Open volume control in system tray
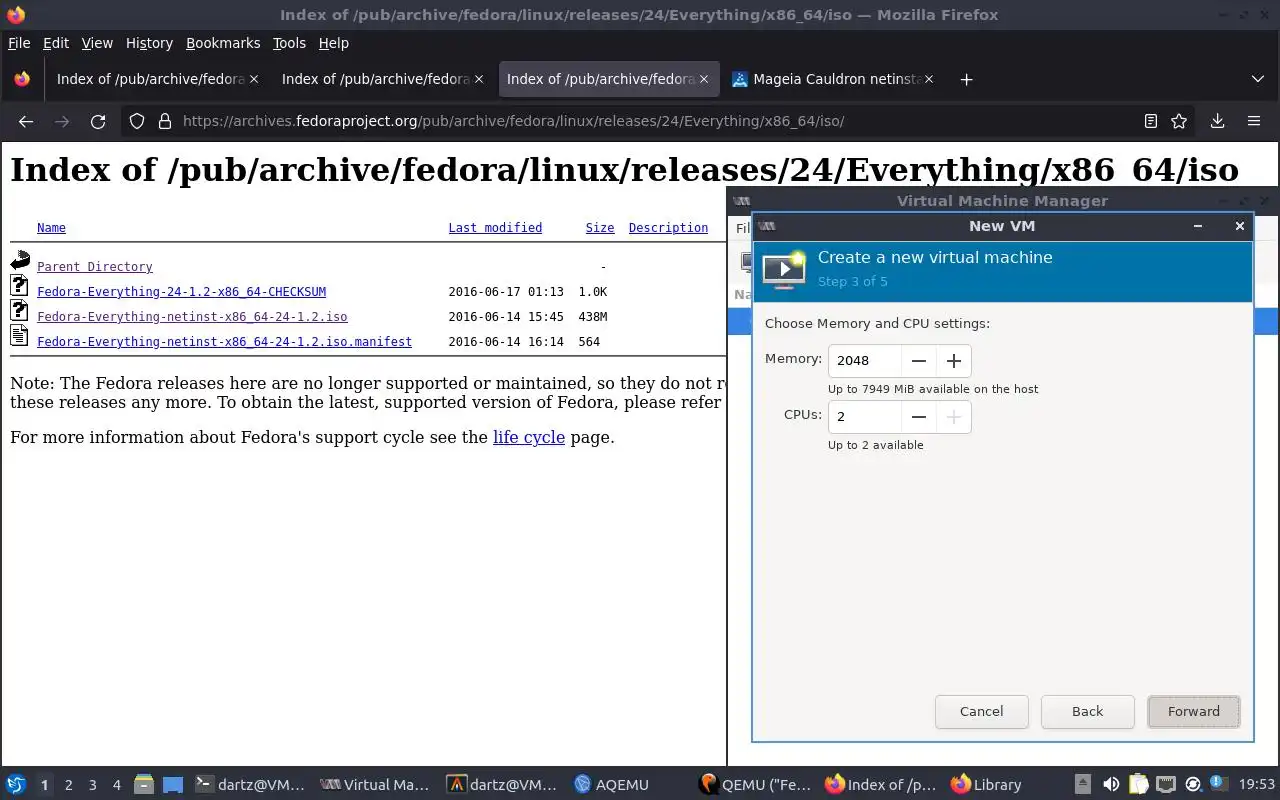The width and height of the screenshot is (1280, 800). coord(1111,784)
